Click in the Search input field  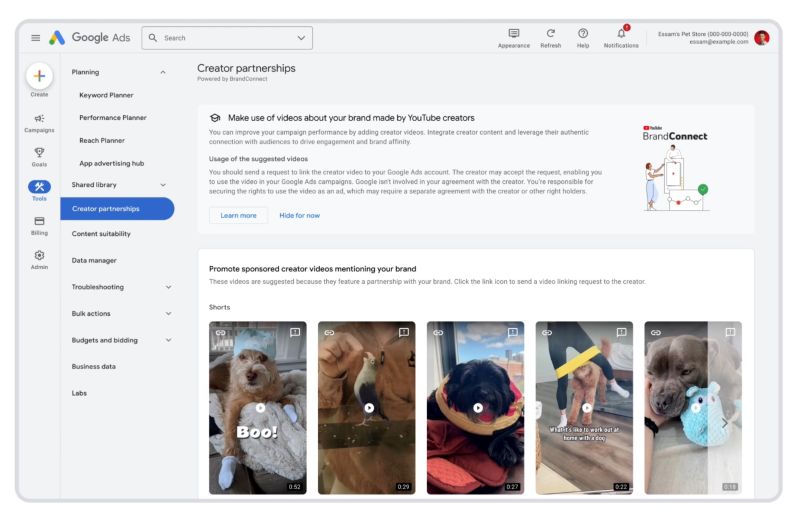227,38
